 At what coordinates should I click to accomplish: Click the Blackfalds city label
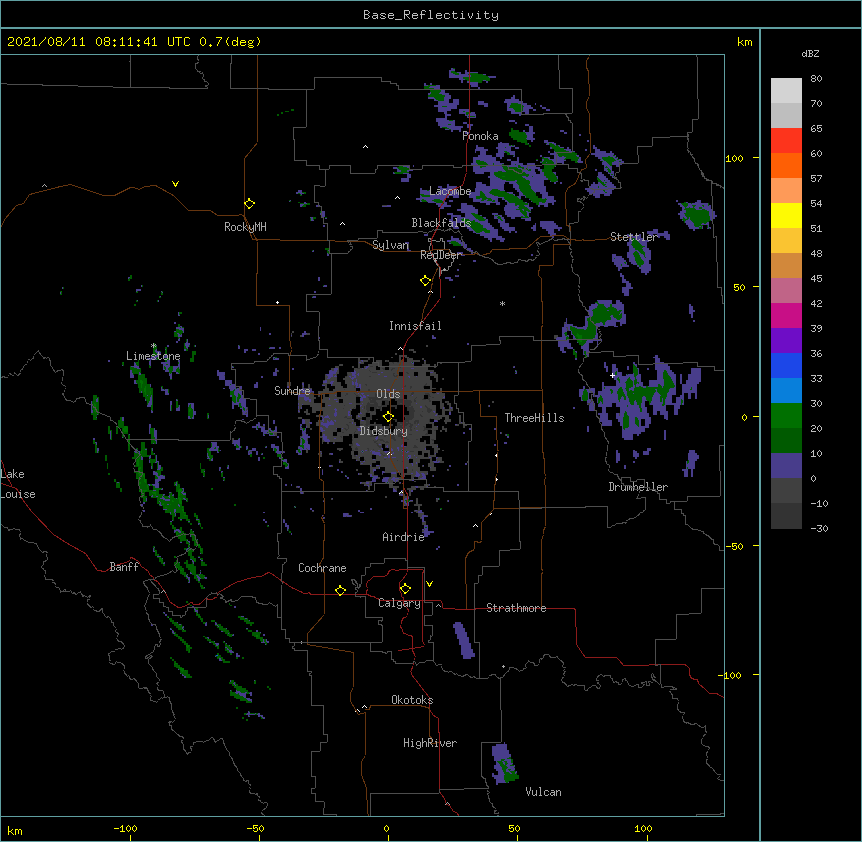(441, 223)
